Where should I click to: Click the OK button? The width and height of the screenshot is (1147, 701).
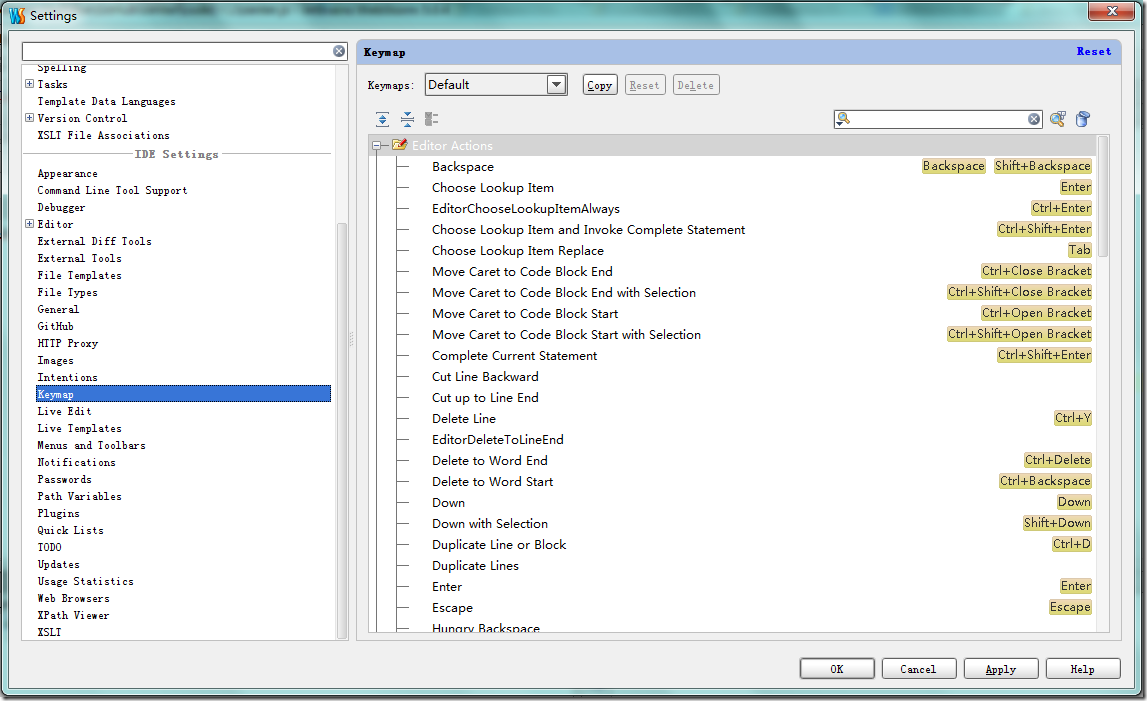(x=837, y=669)
